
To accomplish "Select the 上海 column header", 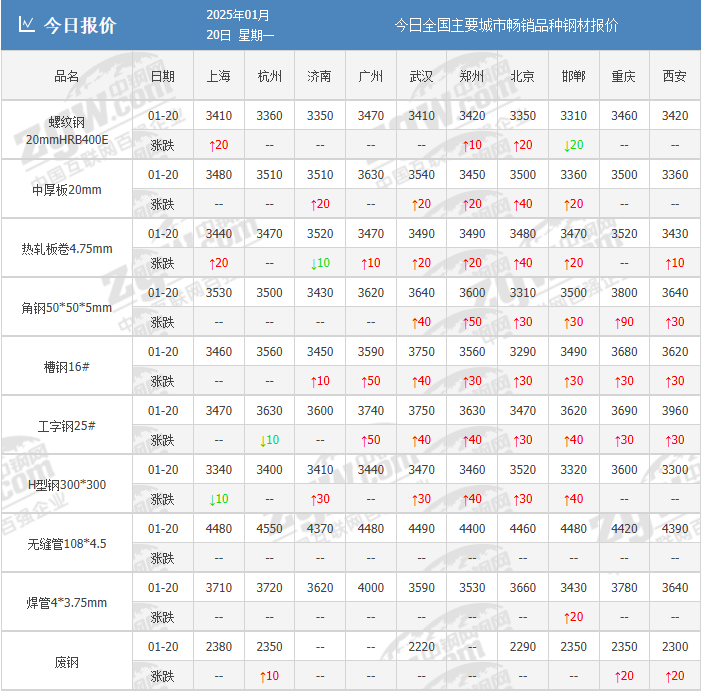I will [x=218, y=77].
